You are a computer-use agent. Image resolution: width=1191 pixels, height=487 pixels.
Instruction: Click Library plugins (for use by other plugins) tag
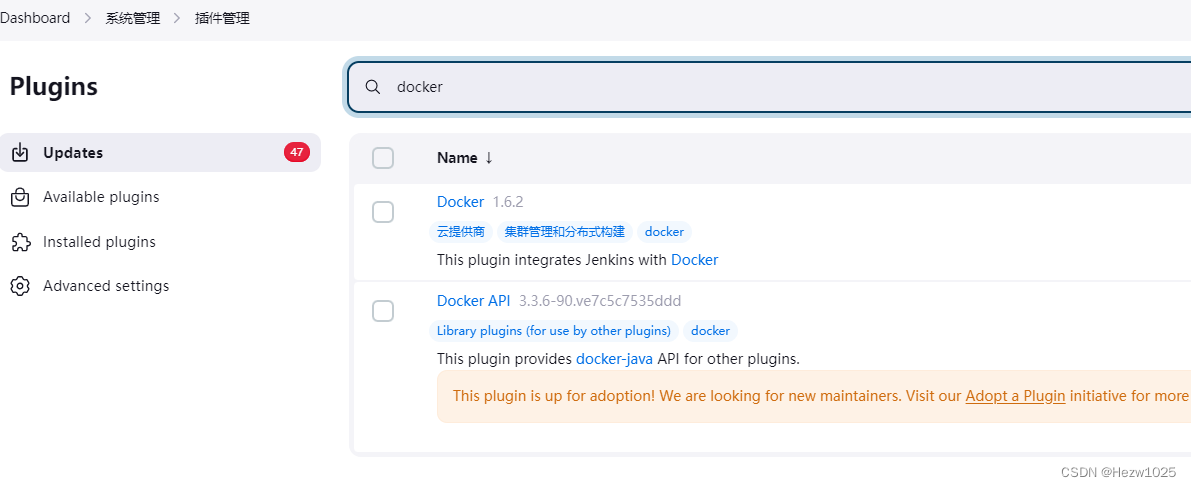coord(554,330)
